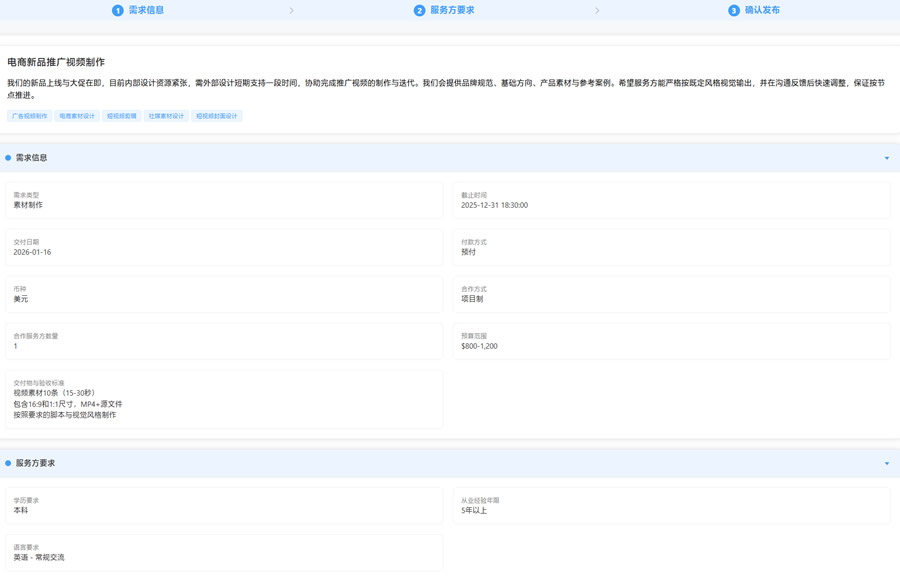This screenshot has height=576, width=900.
Task: Click the 预算范围 field showing $800-1,200
Action: (671, 341)
